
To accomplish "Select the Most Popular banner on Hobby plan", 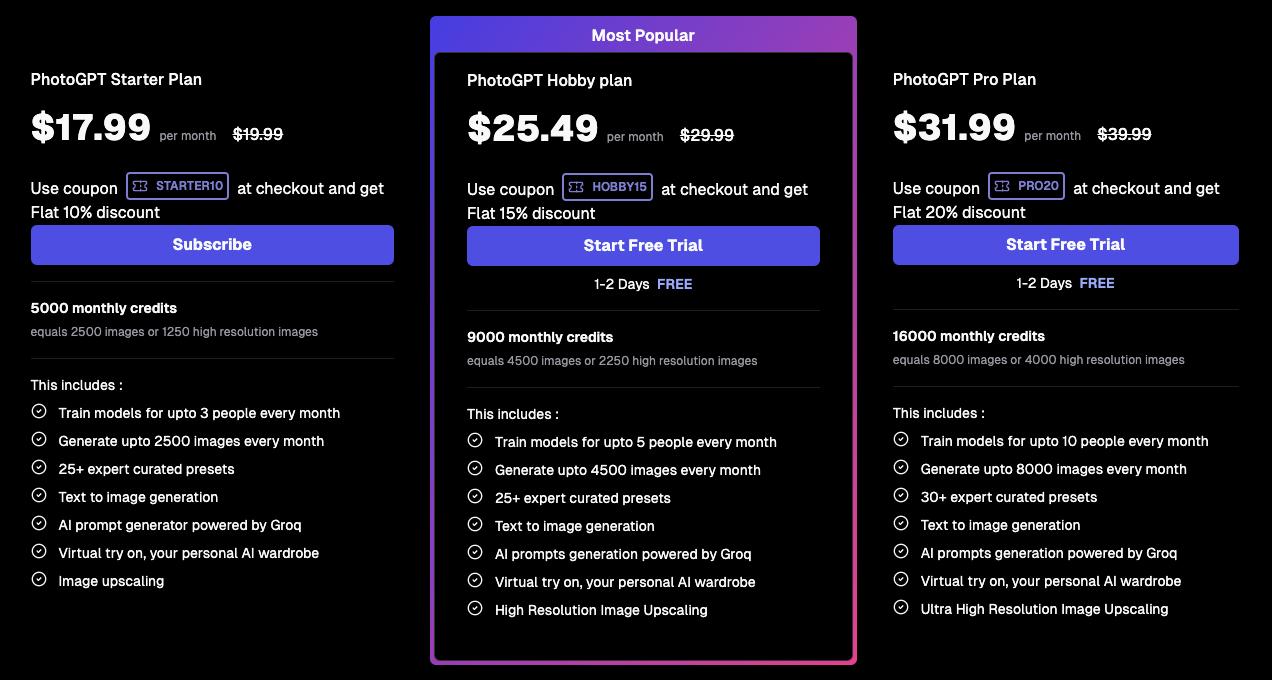I will (643, 35).
